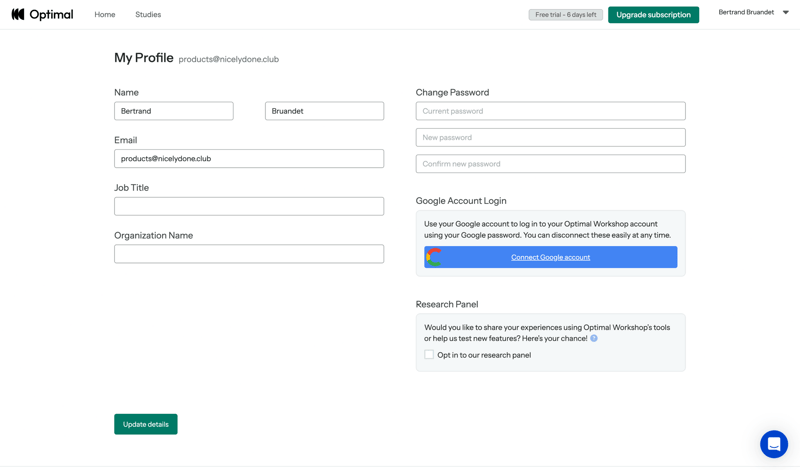
Task: Click the research panel help icon
Action: pyautogui.click(x=594, y=338)
